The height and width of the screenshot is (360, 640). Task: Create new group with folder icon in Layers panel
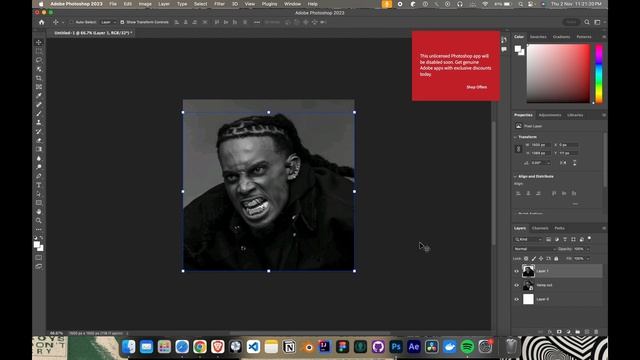(x=577, y=332)
